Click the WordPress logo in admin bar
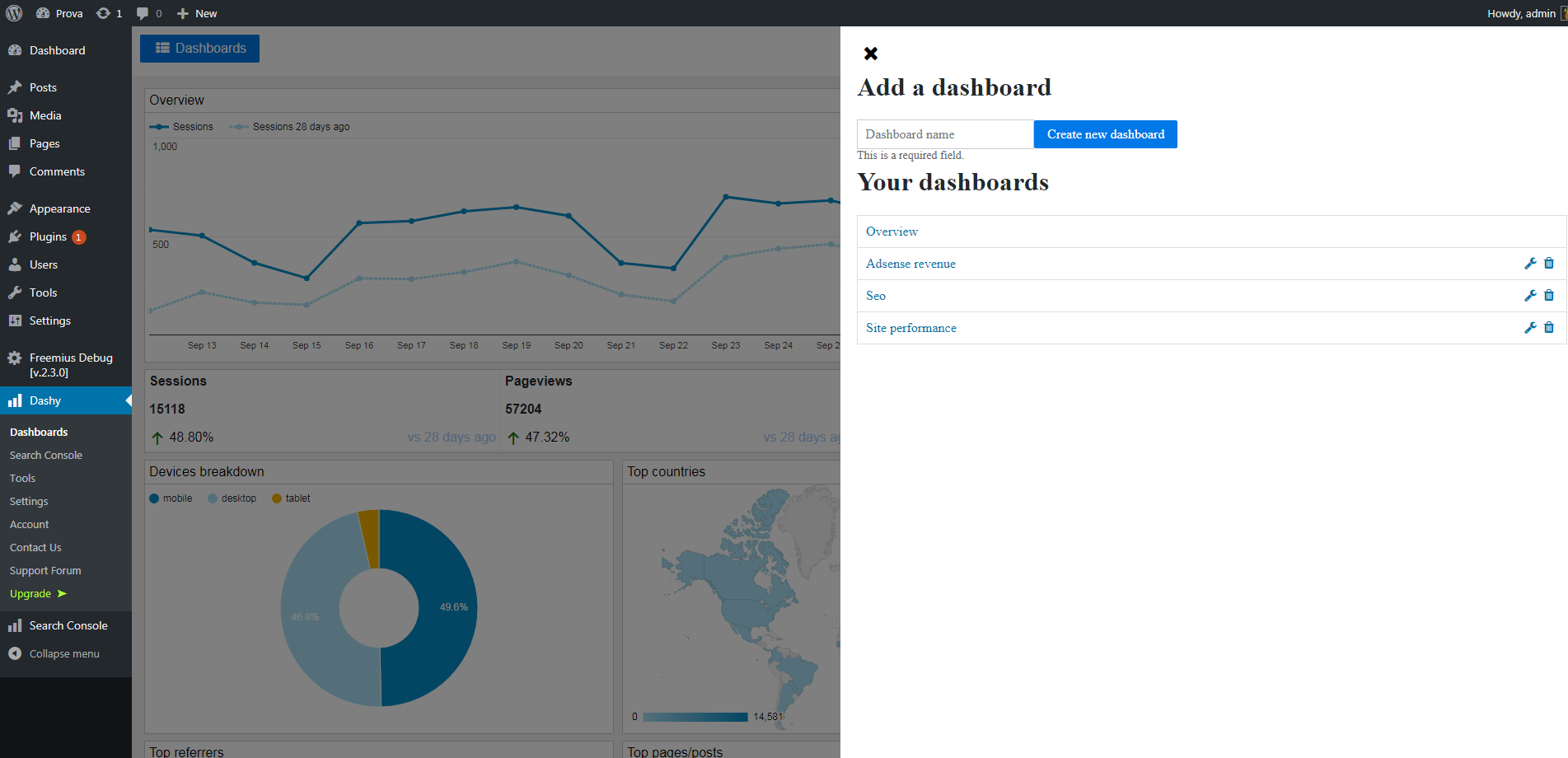This screenshot has width=1568, height=758. click(14, 13)
